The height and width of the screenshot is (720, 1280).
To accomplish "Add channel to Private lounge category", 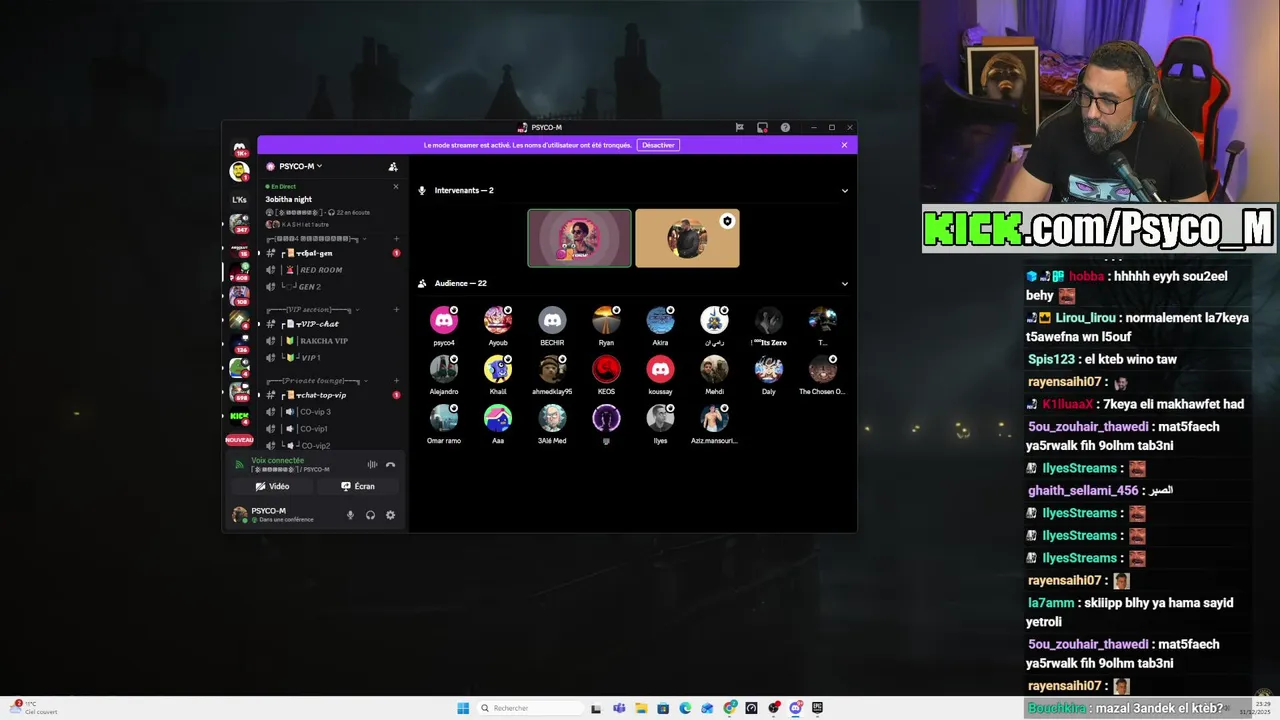I will (396, 380).
